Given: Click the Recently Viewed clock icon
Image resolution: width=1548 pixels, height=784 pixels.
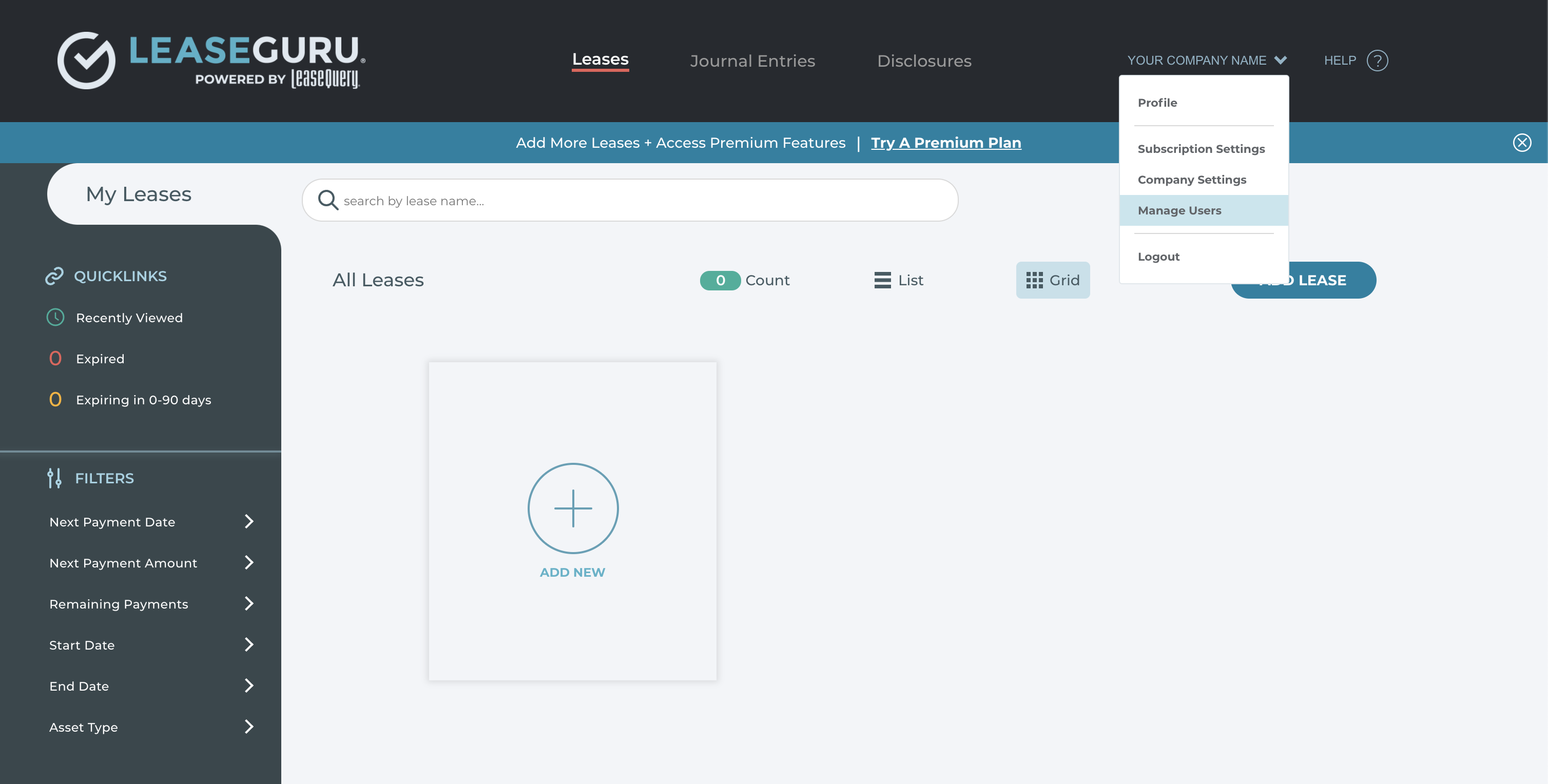Looking at the screenshot, I should [x=55, y=317].
